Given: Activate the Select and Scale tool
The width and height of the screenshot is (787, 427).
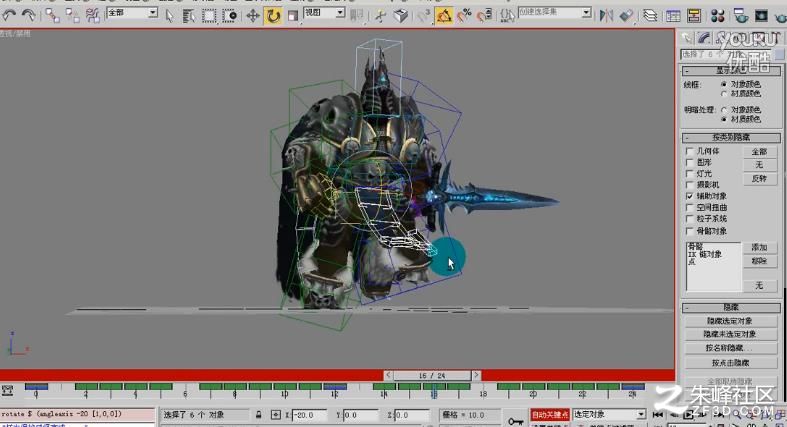Looking at the screenshot, I should click(293, 16).
